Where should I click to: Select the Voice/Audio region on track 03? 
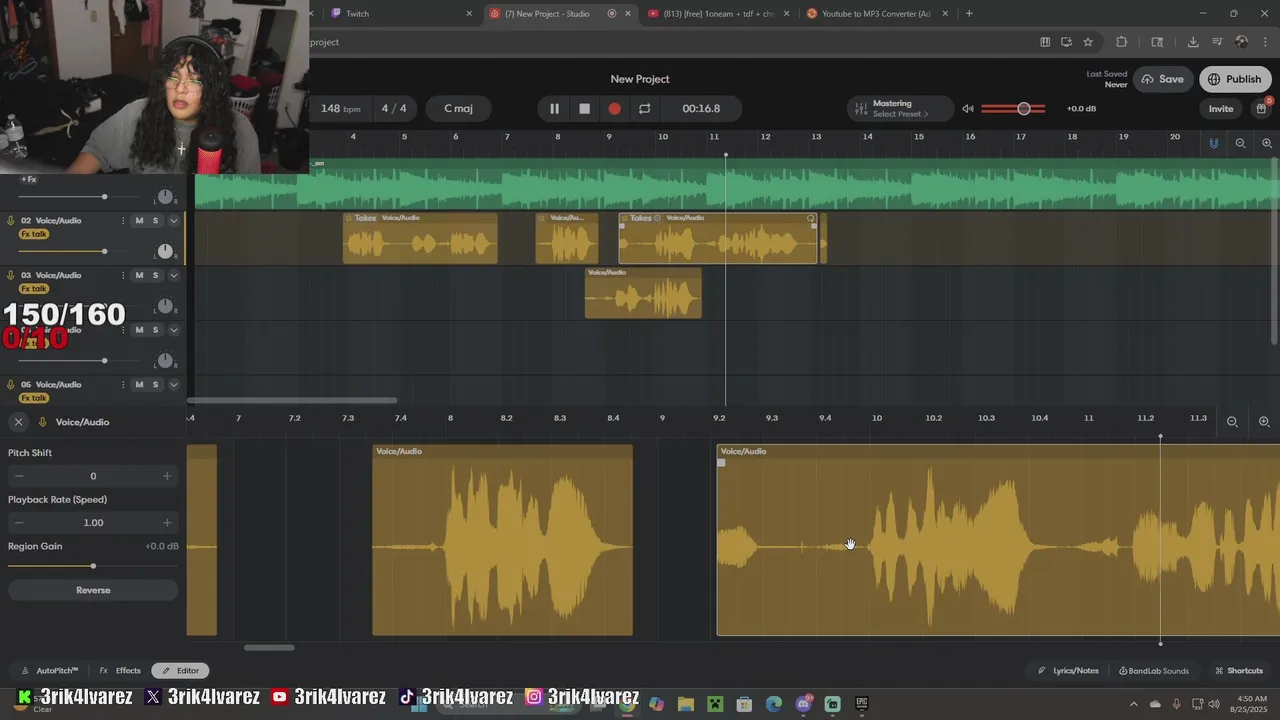click(643, 293)
